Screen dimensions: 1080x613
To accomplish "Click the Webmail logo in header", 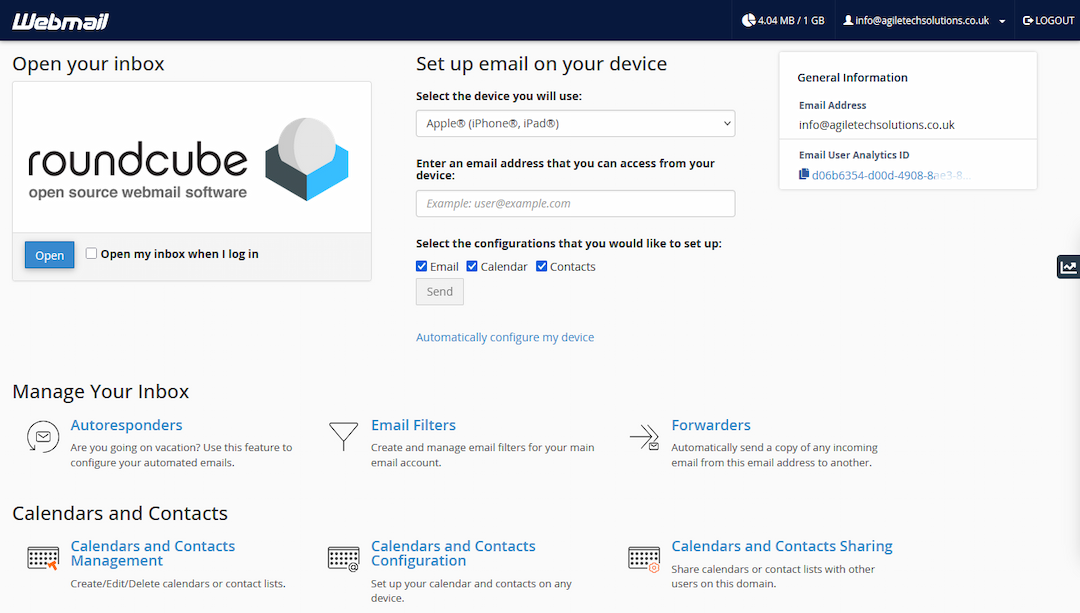I will point(61,21).
